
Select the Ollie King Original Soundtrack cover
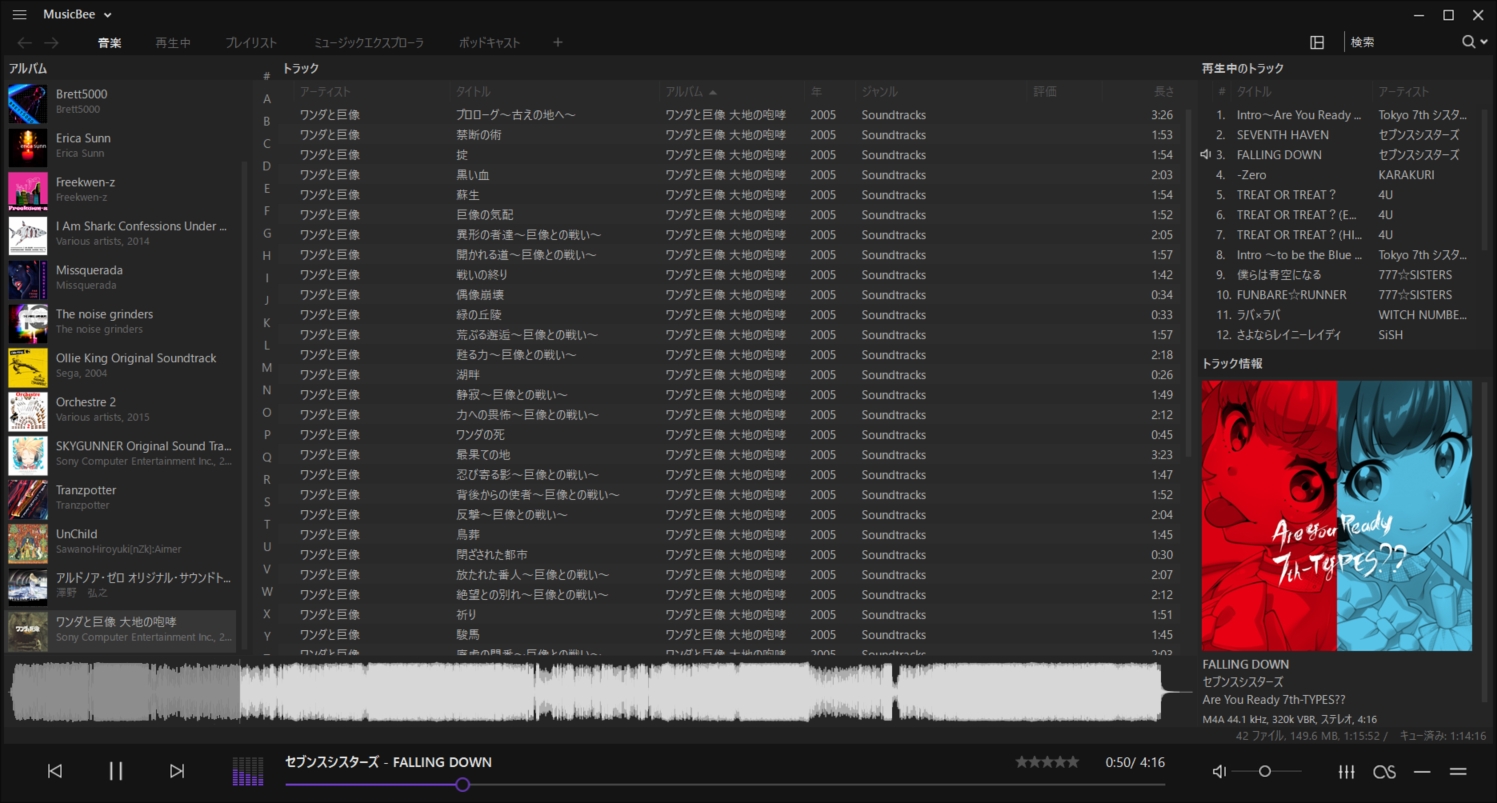coord(28,366)
